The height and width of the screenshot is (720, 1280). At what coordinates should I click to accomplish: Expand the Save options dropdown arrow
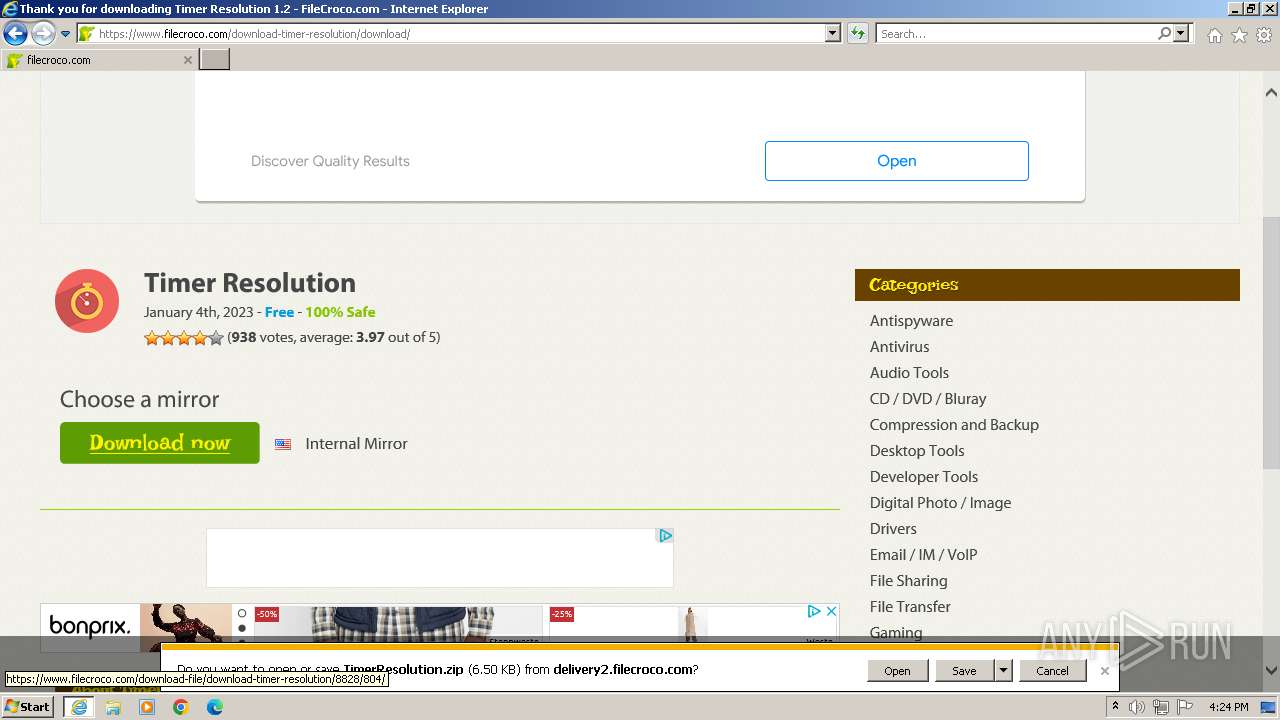coord(1003,671)
